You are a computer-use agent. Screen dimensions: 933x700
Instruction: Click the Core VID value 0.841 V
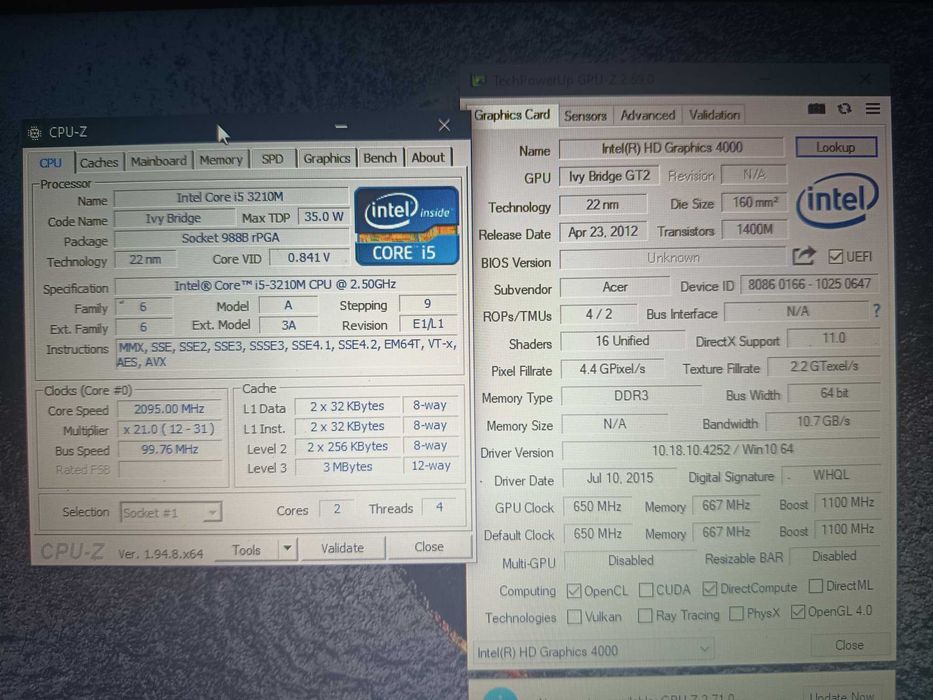(309, 258)
